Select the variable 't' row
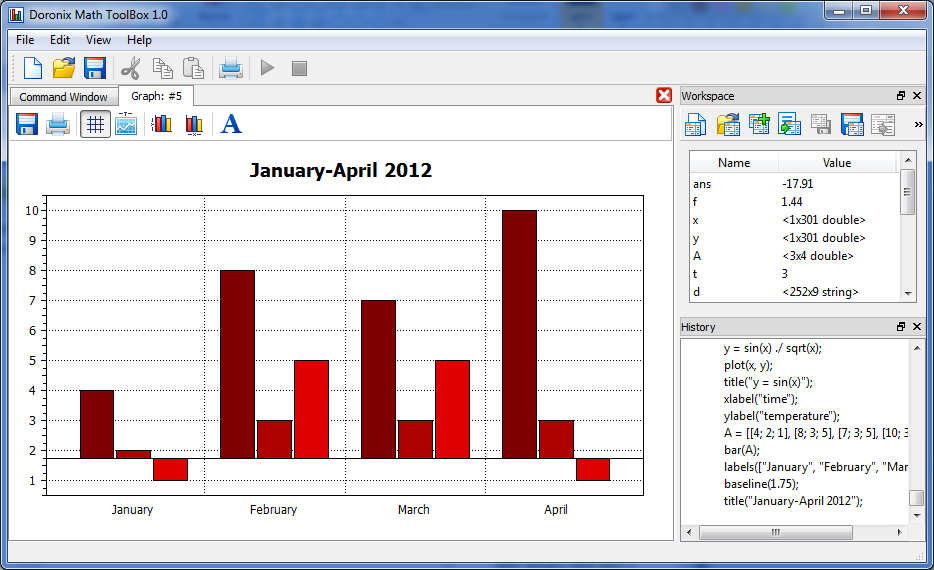This screenshot has width=934, height=570. 795,273
